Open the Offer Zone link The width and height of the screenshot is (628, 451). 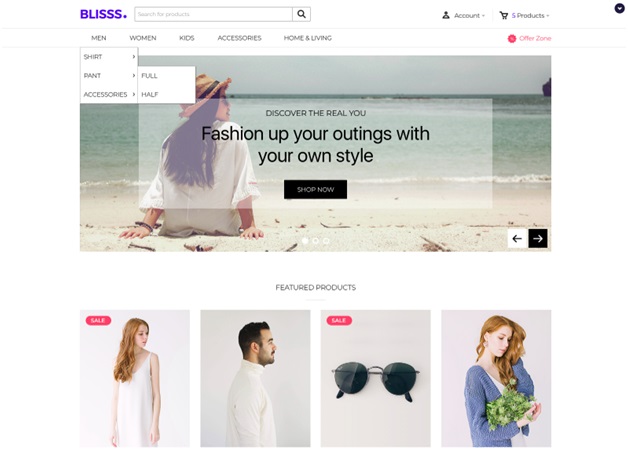535,38
